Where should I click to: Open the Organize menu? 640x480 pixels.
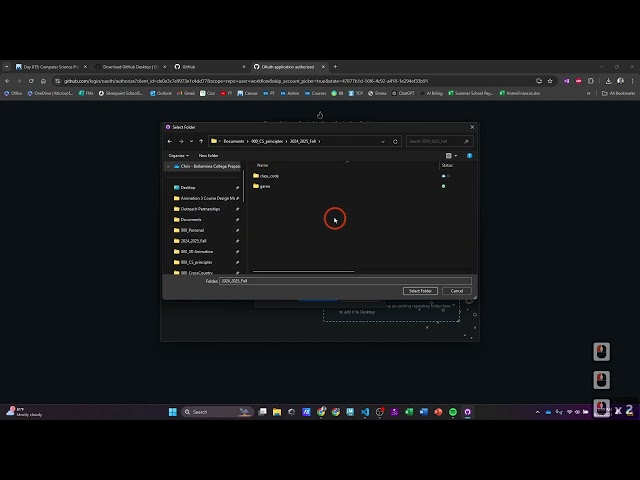click(179, 156)
